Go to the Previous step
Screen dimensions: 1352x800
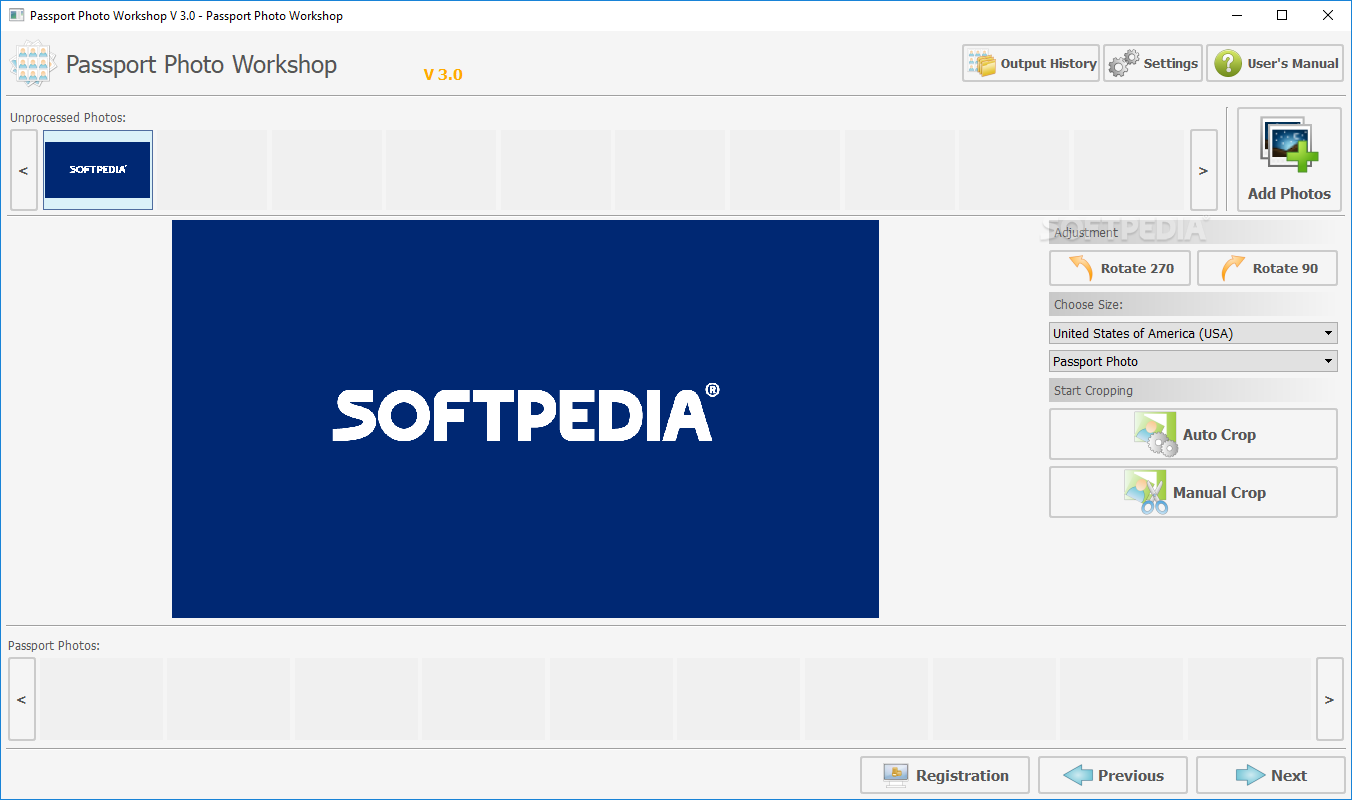1113,775
